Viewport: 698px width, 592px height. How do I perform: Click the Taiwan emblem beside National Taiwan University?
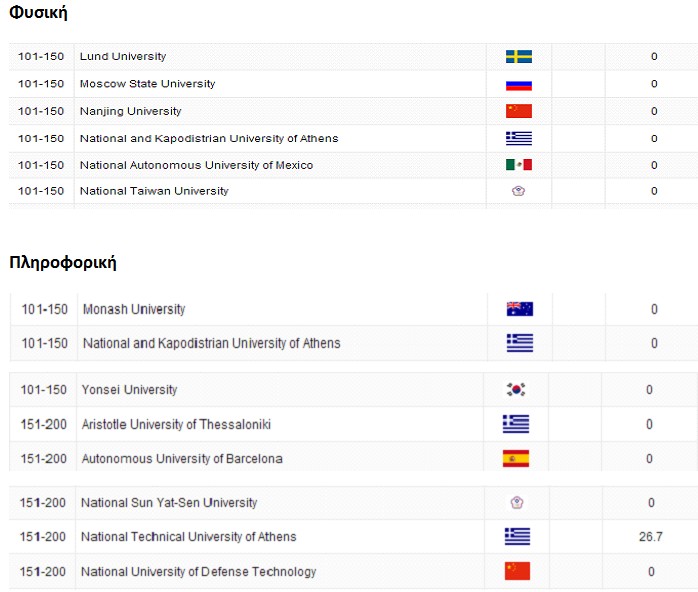[519, 191]
